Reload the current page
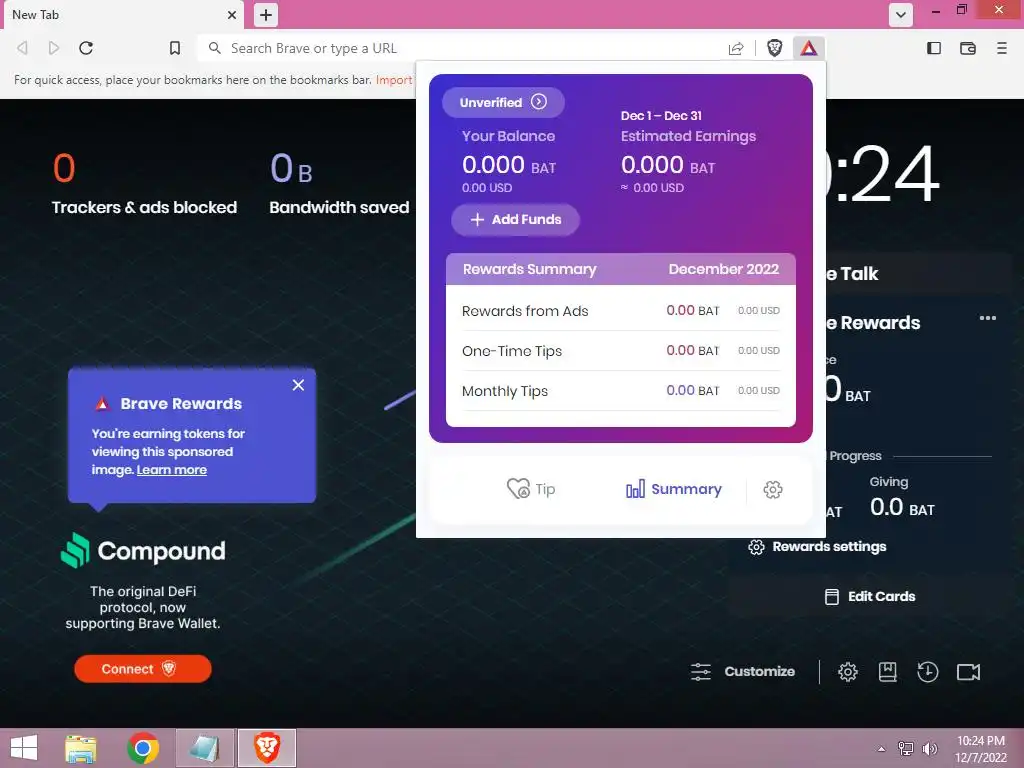Screen dimensions: 1024x768 (86, 48)
